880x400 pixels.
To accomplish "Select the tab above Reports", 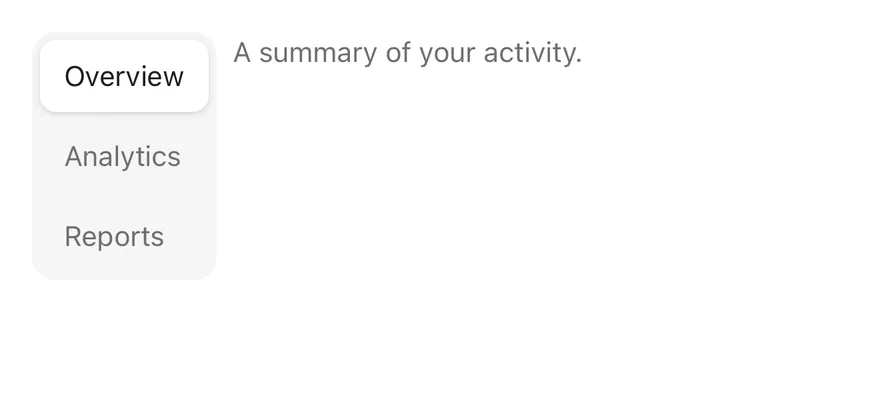I will [x=123, y=156].
